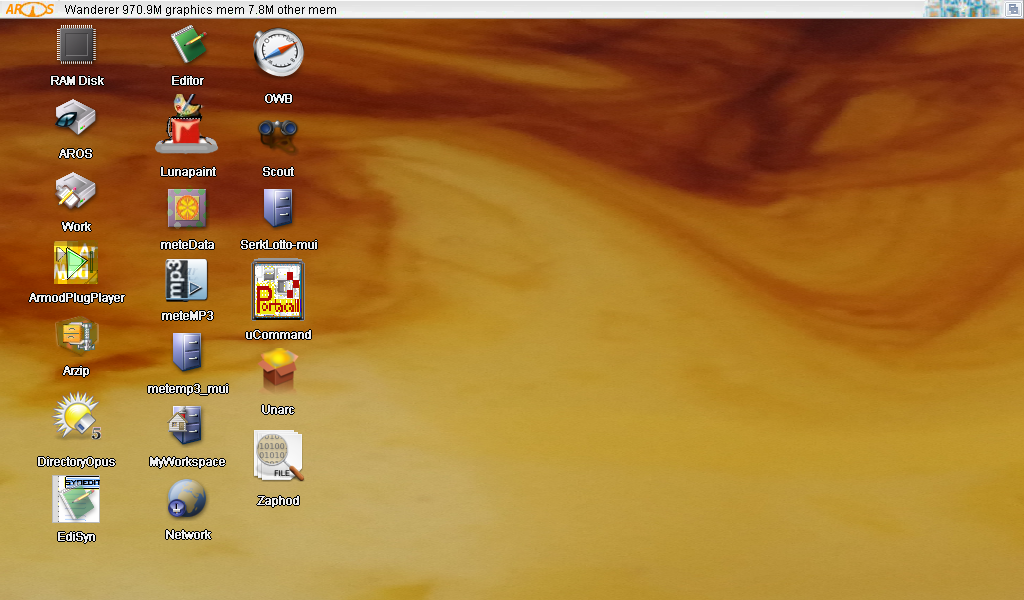1024x600 pixels.
Task: Launch the meteMP3 player icon
Action: [187, 281]
